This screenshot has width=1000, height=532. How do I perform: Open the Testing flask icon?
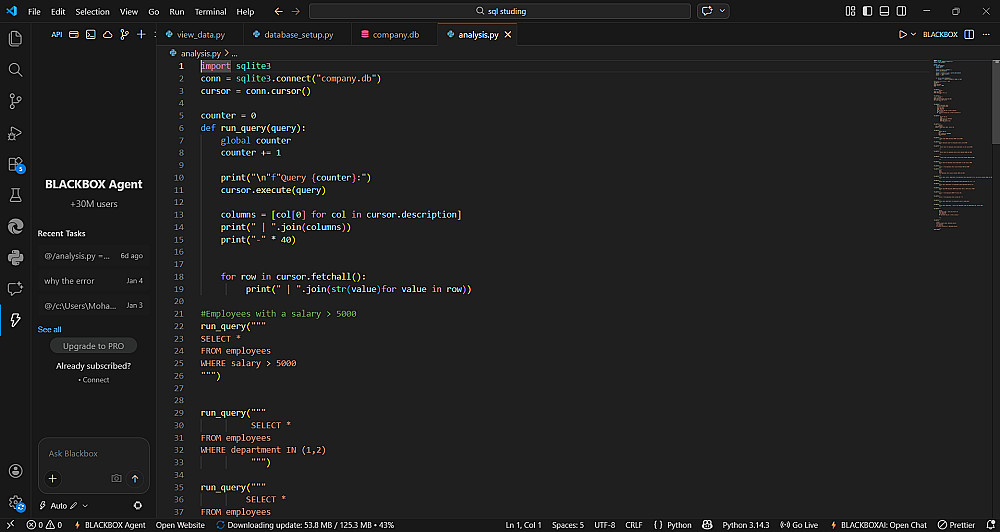(x=15, y=195)
